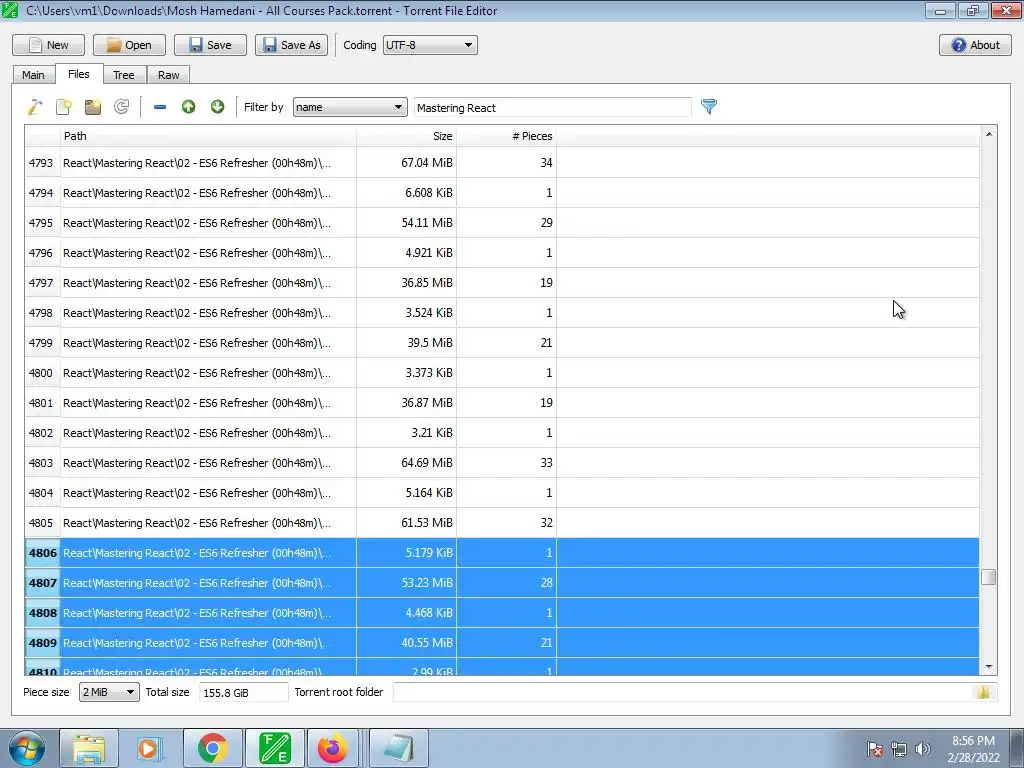The width and height of the screenshot is (1024, 768).
Task: Click size 64.69 MiB in row 4803
Action: [426, 463]
